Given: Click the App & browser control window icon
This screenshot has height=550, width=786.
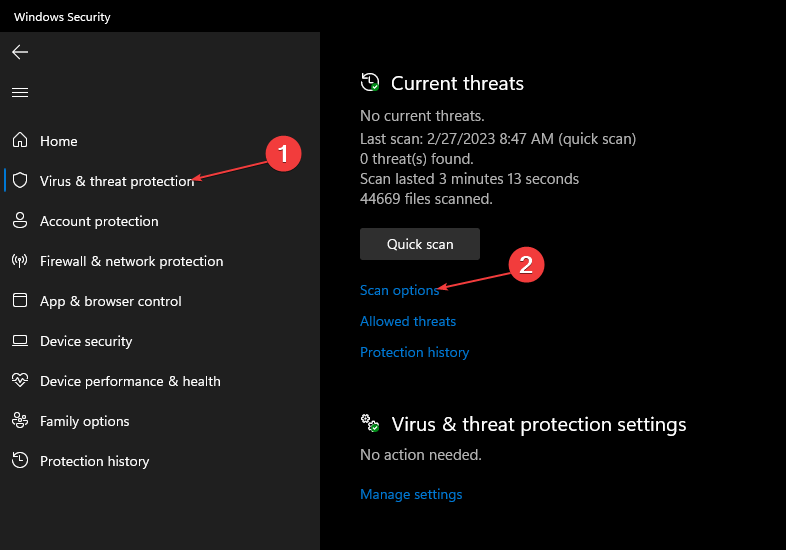Looking at the screenshot, I should point(20,301).
